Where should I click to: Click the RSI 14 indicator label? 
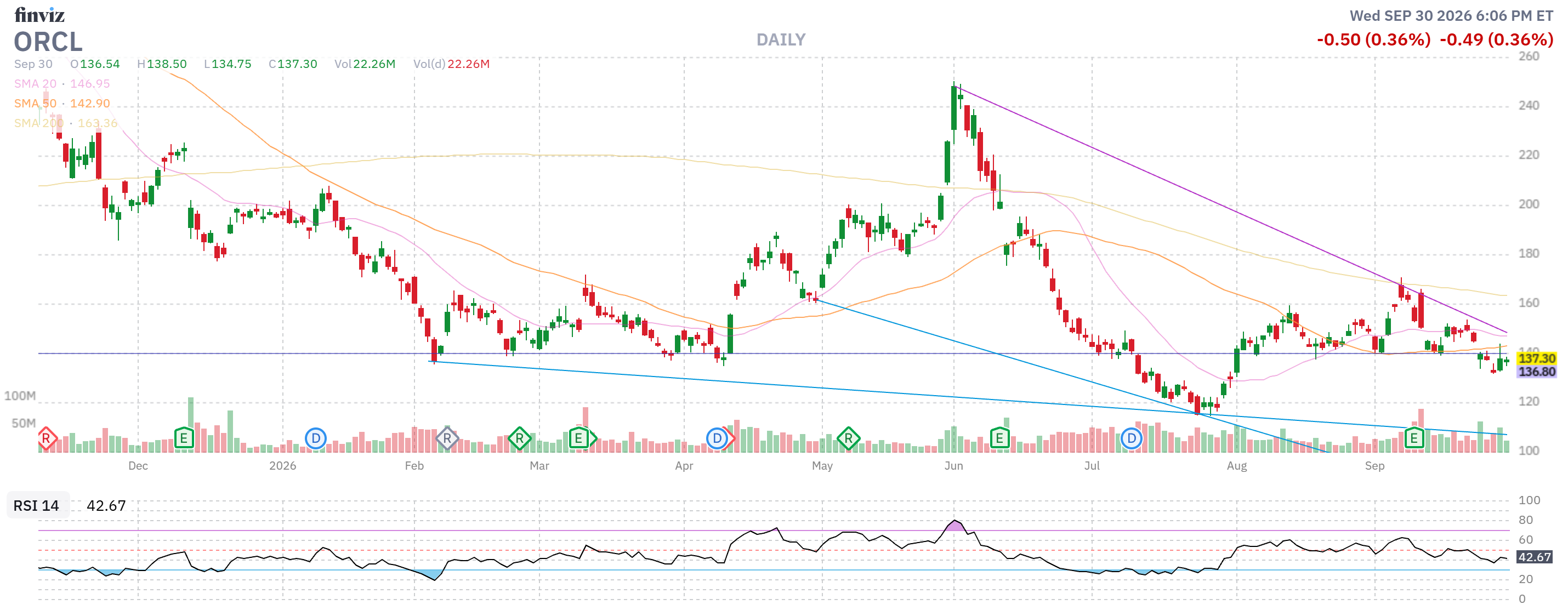click(37, 506)
